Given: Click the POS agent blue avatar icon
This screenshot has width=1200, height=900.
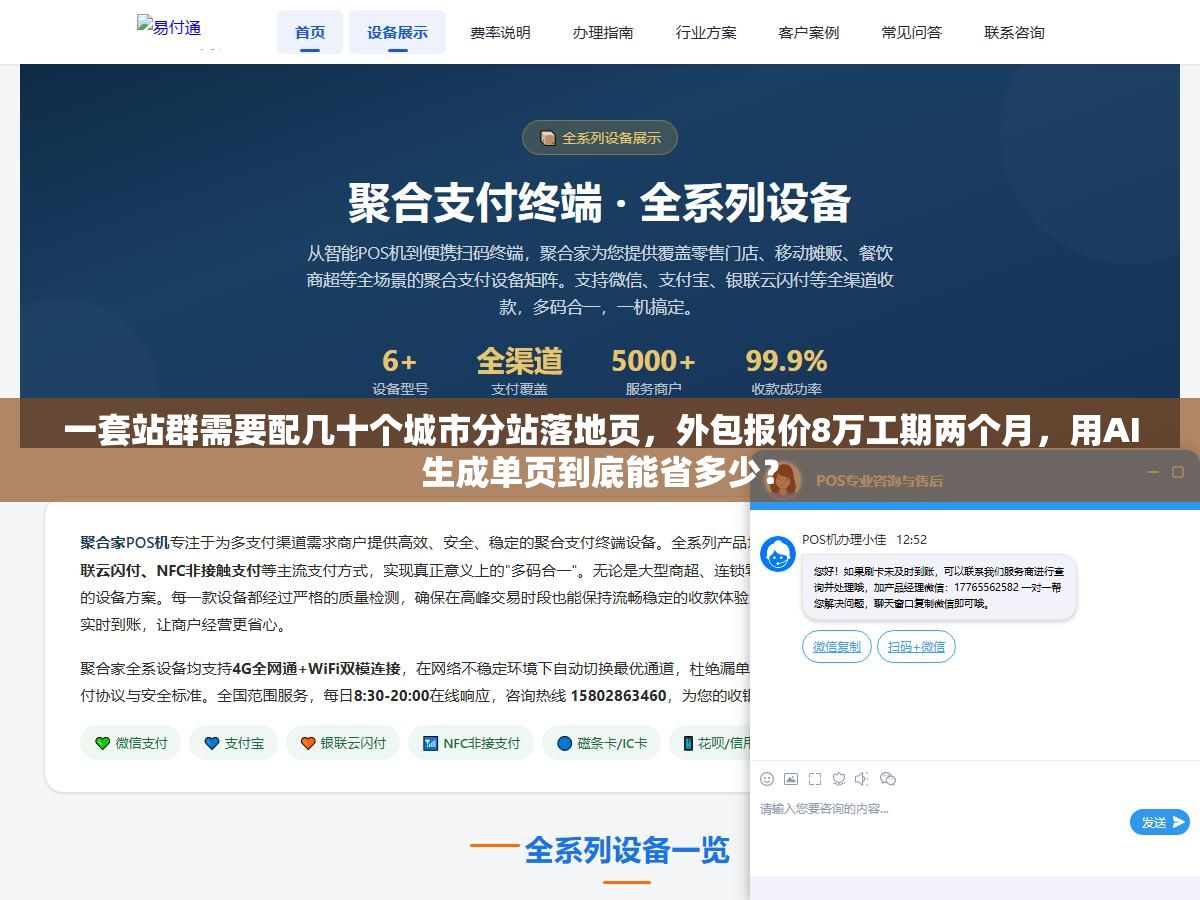Looking at the screenshot, I should point(778,554).
